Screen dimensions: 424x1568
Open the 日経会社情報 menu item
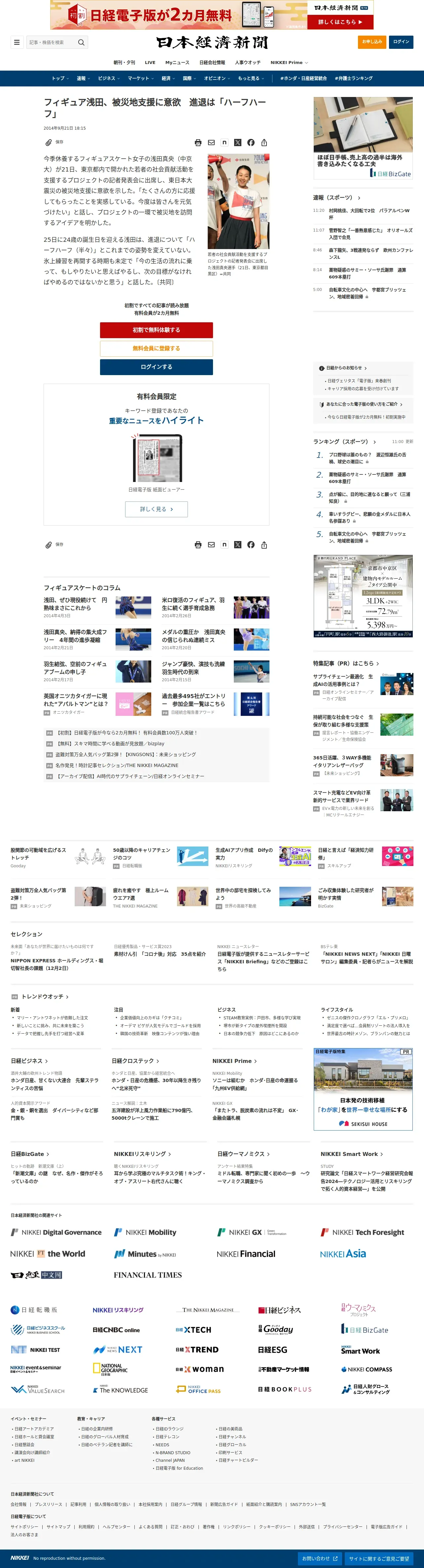212,63
